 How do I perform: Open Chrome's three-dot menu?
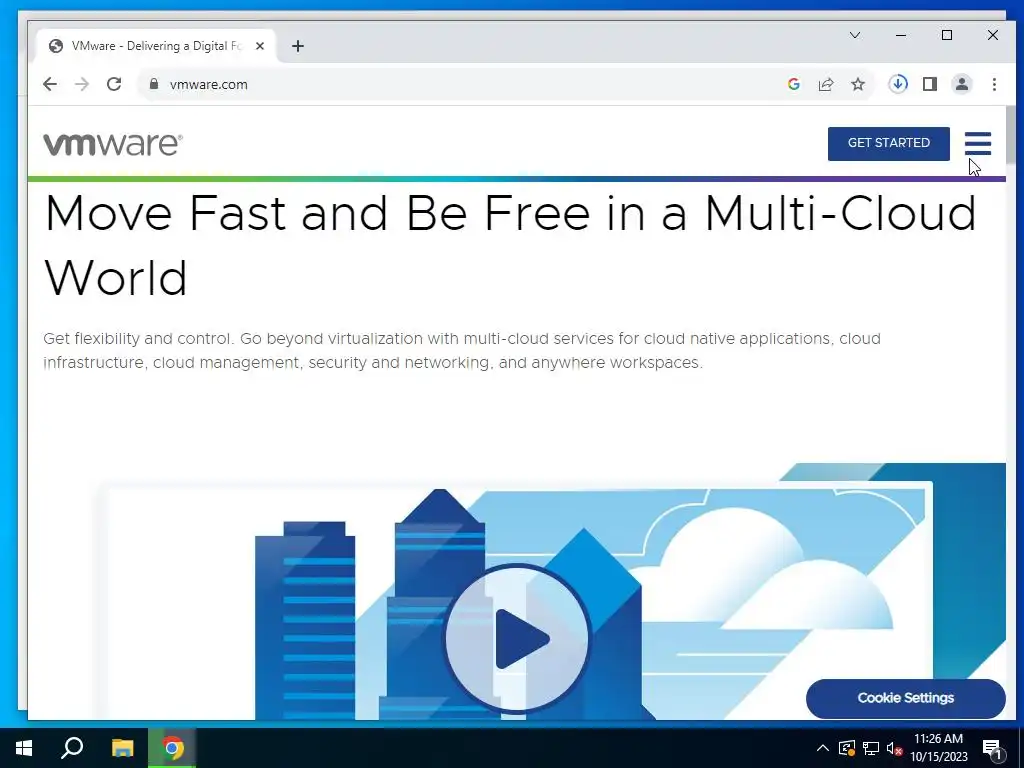(994, 84)
